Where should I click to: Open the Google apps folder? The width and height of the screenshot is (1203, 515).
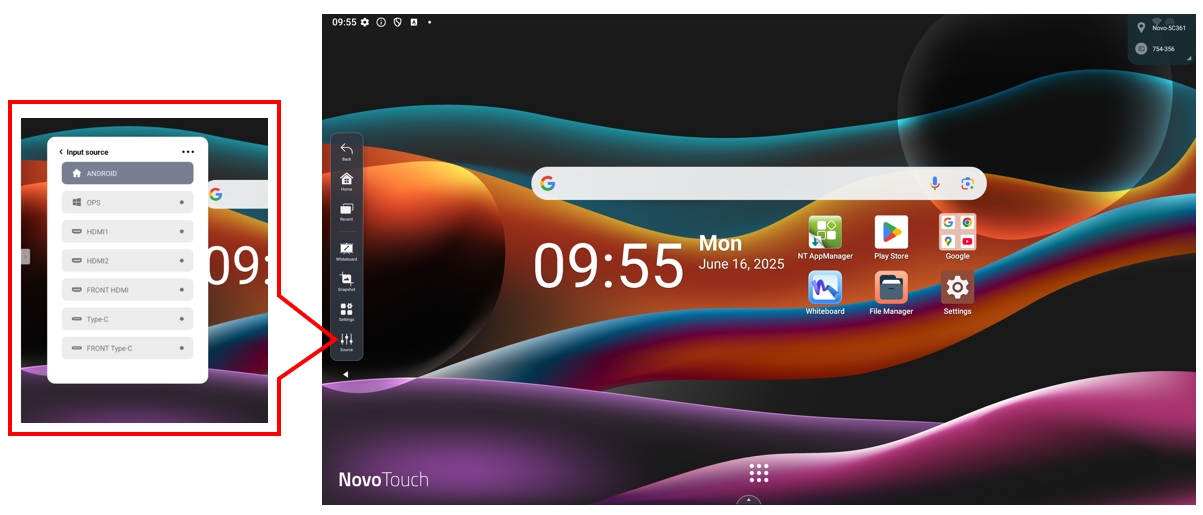pos(957,238)
